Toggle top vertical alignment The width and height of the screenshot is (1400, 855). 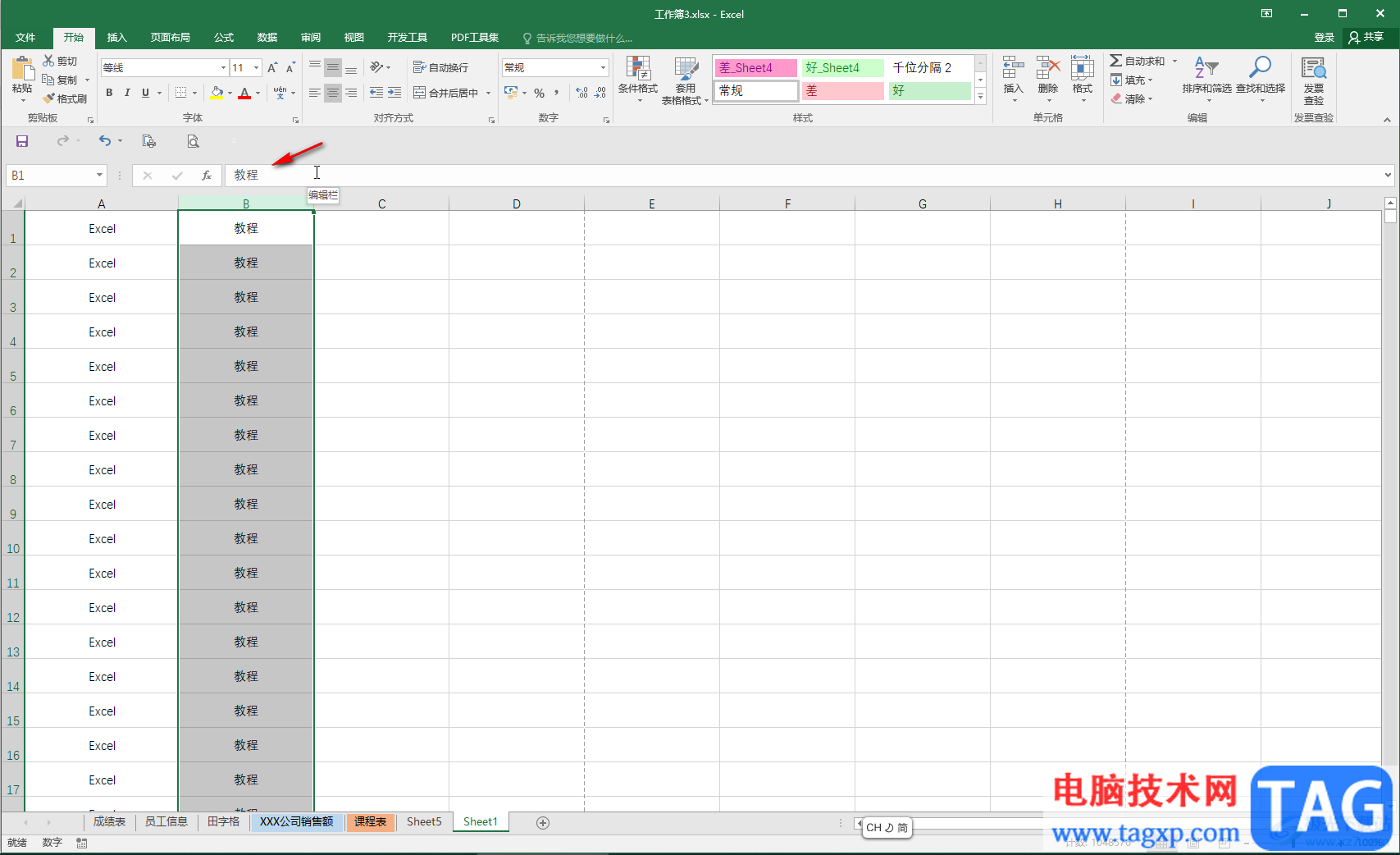coord(314,67)
